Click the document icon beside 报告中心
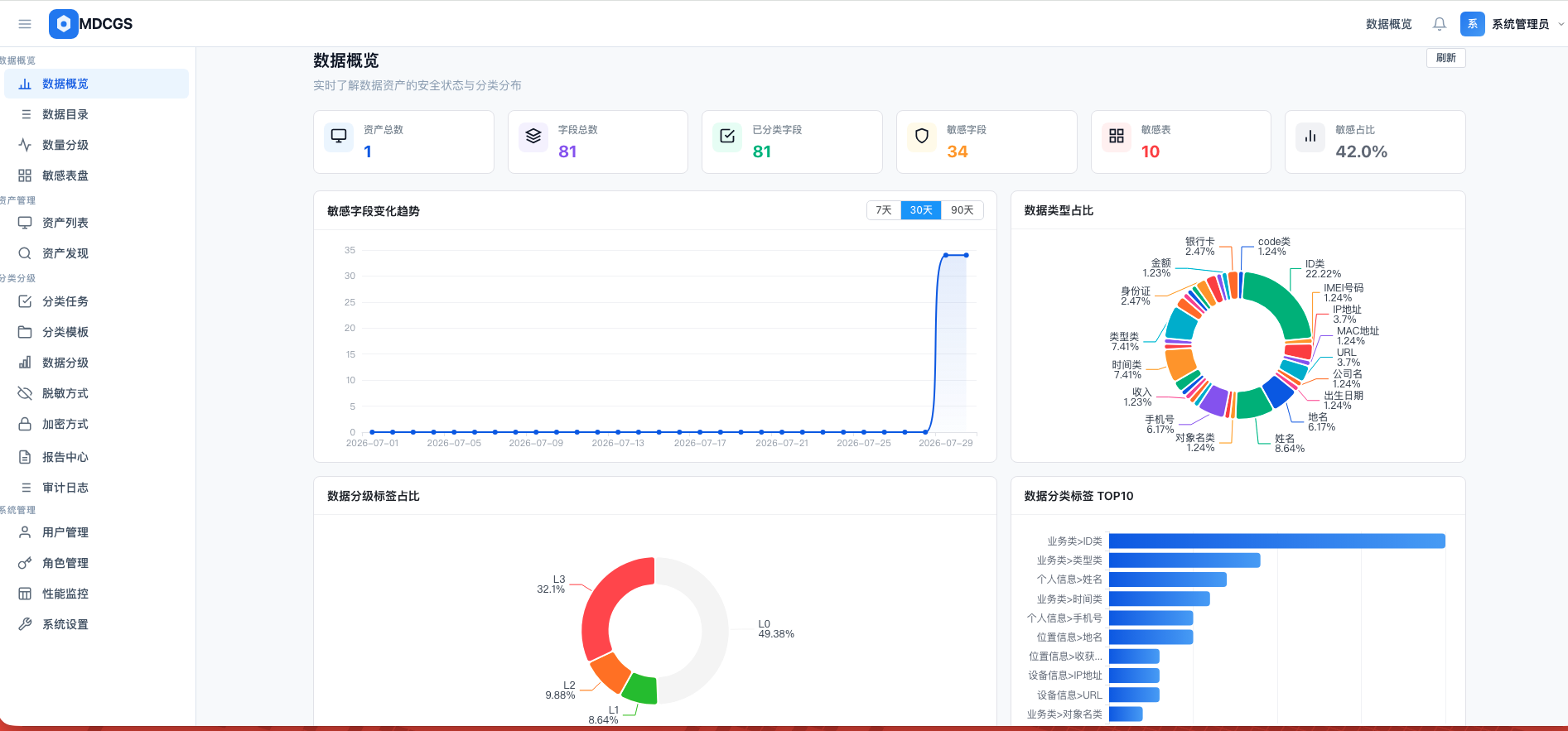The image size is (1568, 731). pyautogui.click(x=25, y=457)
